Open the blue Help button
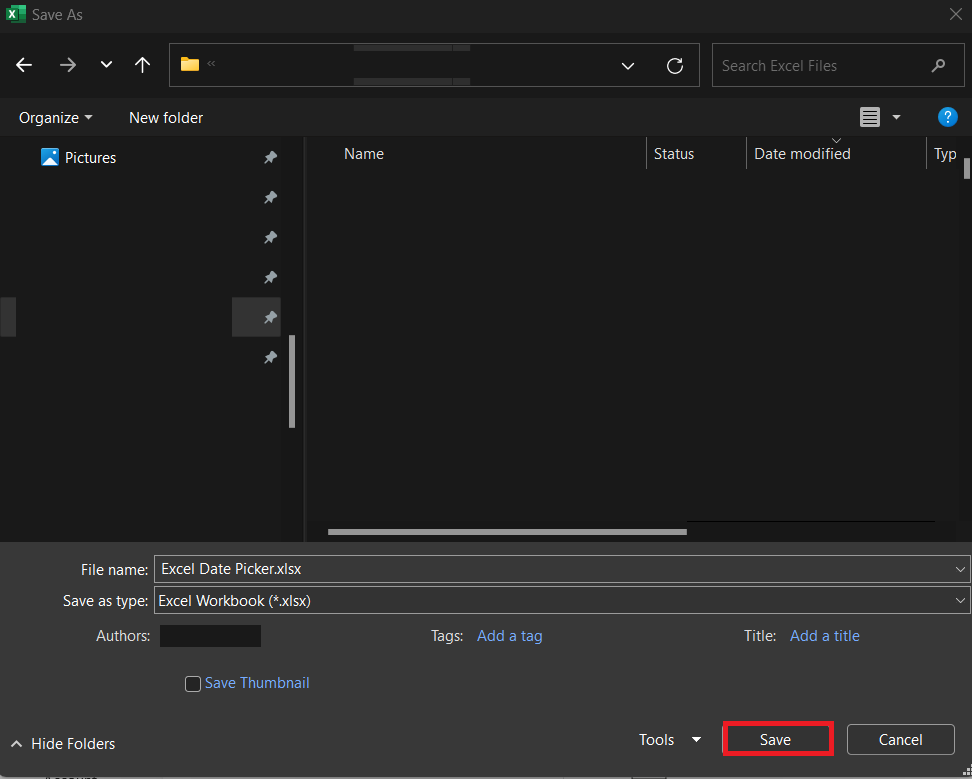Viewport: 972px width, 779px height. pyautogui.click(x=948, y=117)
